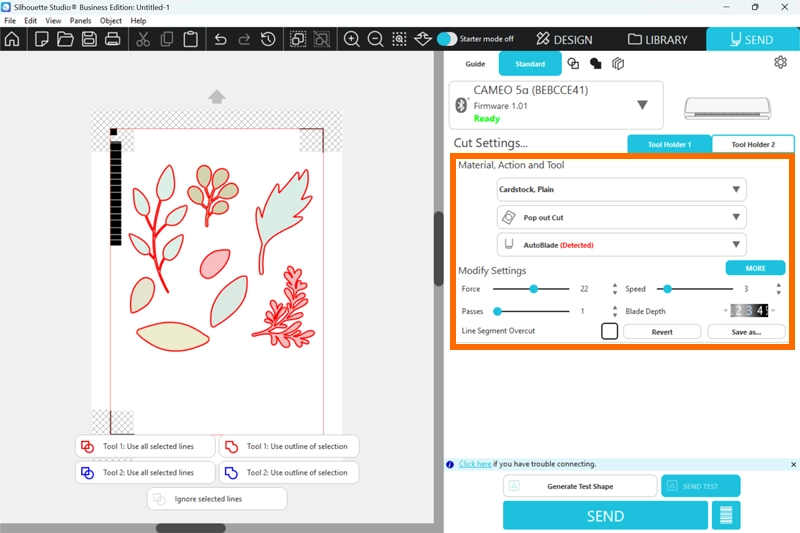800x533 pixels.
Task: Open the Panels menu
Action: 80,20
